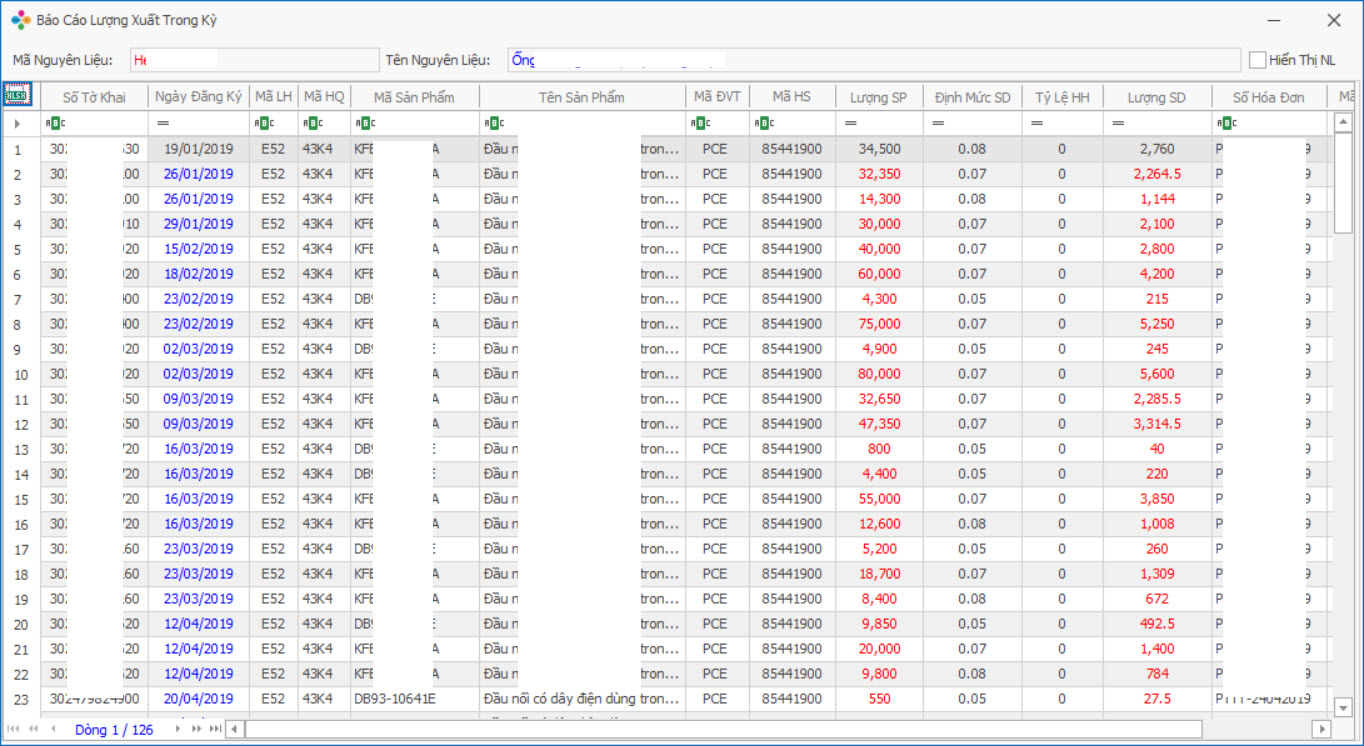Select row 5 dated 15/02/2019

pos(198,249)
